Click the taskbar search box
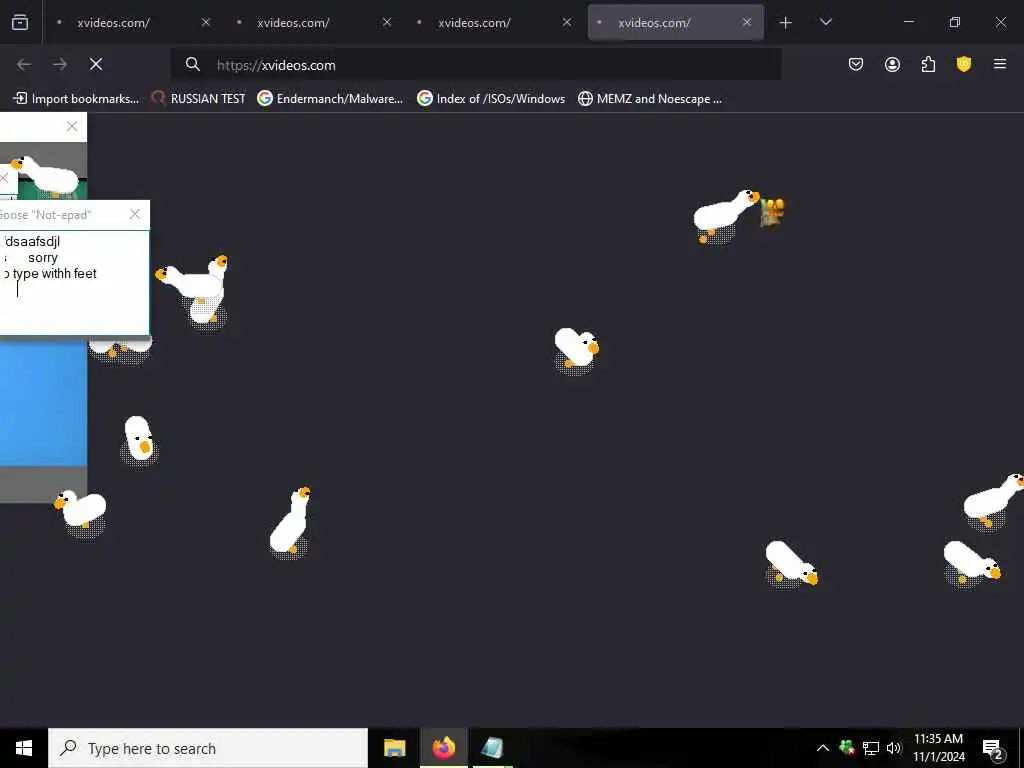 pyautogui.click(x=208, y=748)
